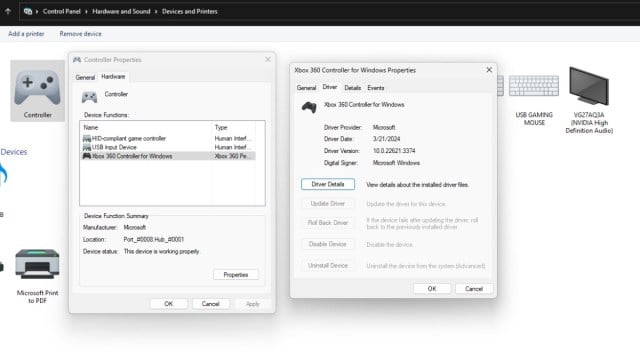Select the Controller device icon

pyautogui.click(x=38, y=87)
